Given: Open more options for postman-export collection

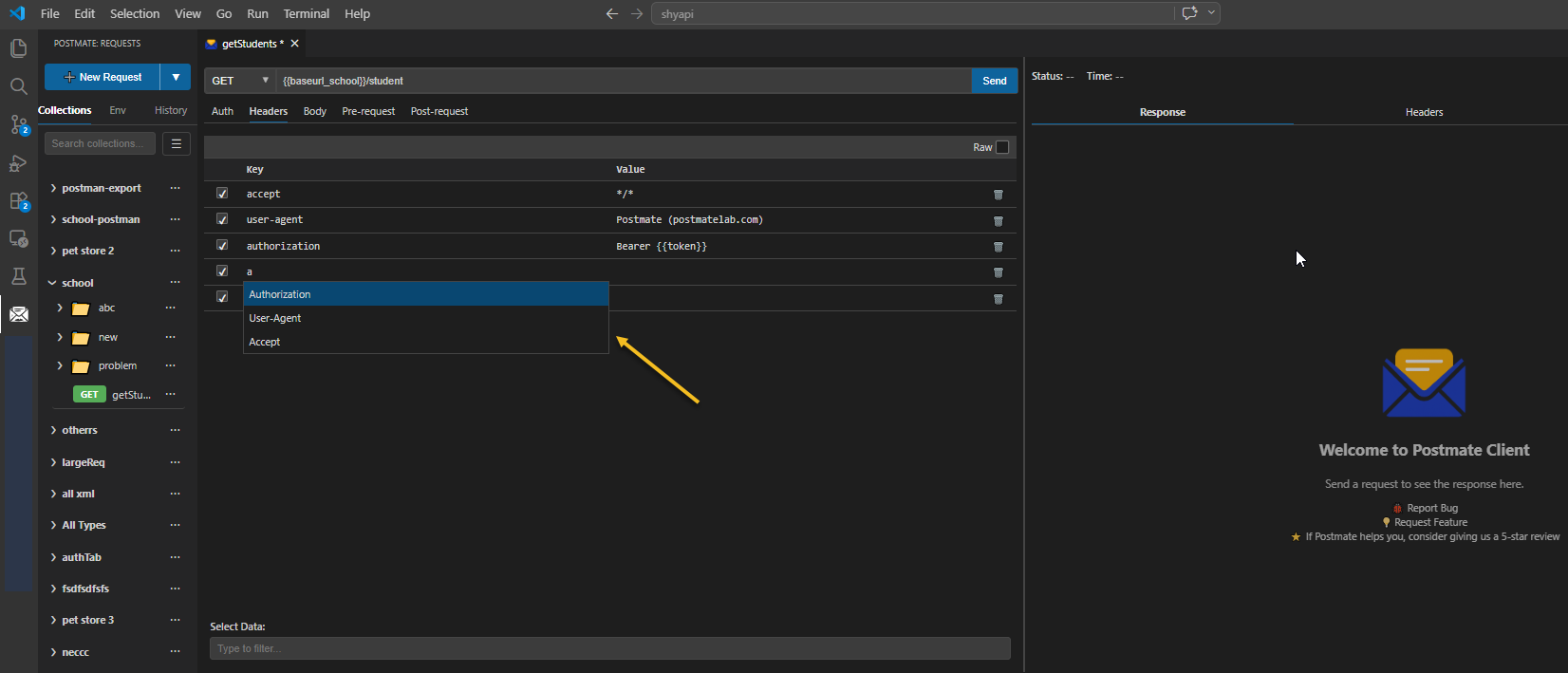Looking at the screenshot, I should pyautogui.click(x=175, y=188).
